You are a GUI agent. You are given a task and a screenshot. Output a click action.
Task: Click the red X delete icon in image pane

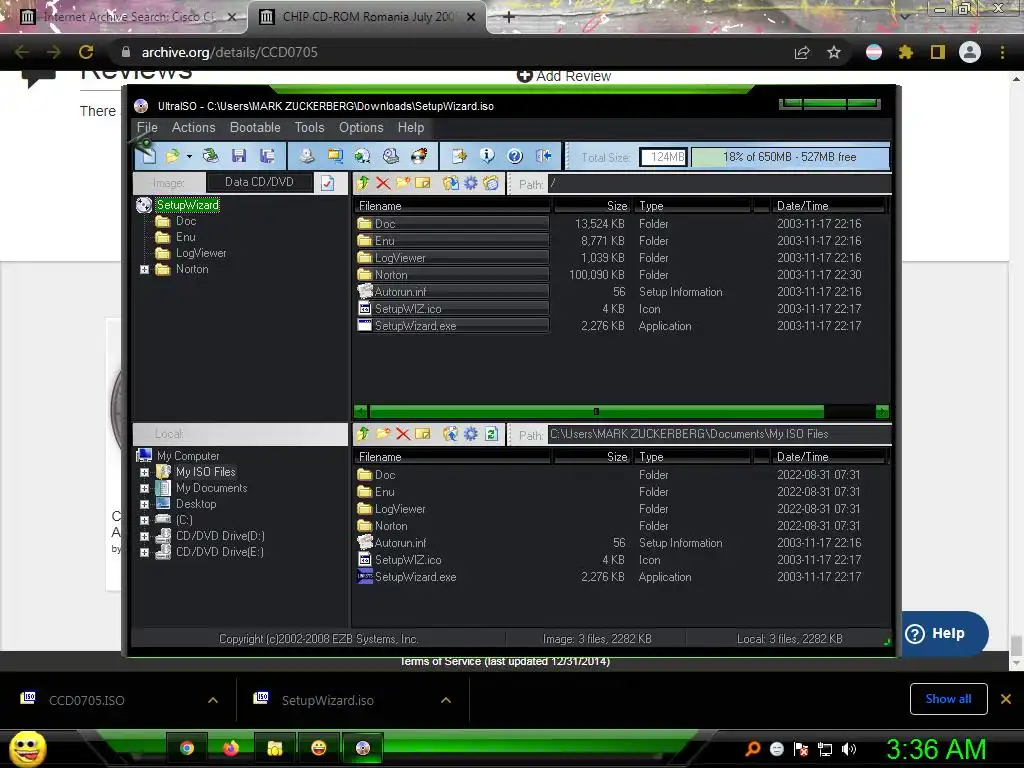coord(383,183)
